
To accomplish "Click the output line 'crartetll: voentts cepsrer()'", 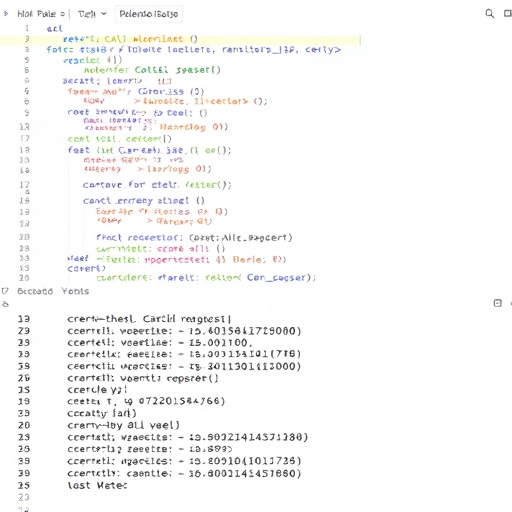I will coord(143,378).
